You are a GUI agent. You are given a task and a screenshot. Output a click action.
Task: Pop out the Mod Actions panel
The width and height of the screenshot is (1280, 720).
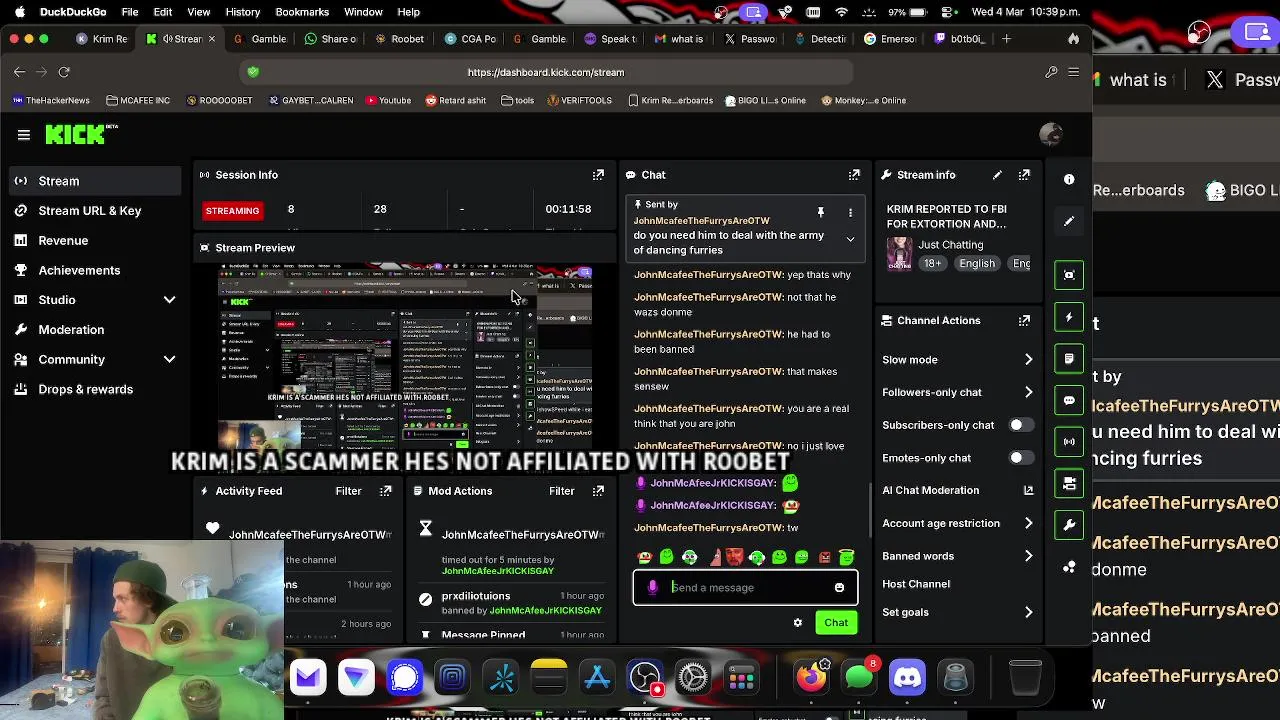coord(598,491)
